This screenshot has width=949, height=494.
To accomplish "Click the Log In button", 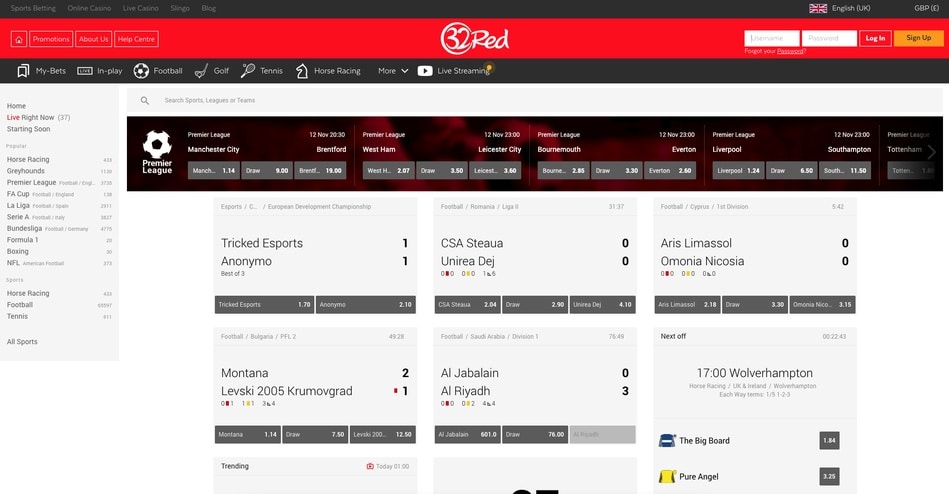I will (x=875, y=38).
